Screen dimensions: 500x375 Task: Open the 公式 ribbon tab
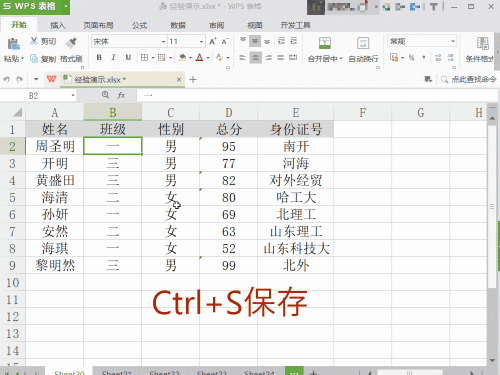point(139,25)
